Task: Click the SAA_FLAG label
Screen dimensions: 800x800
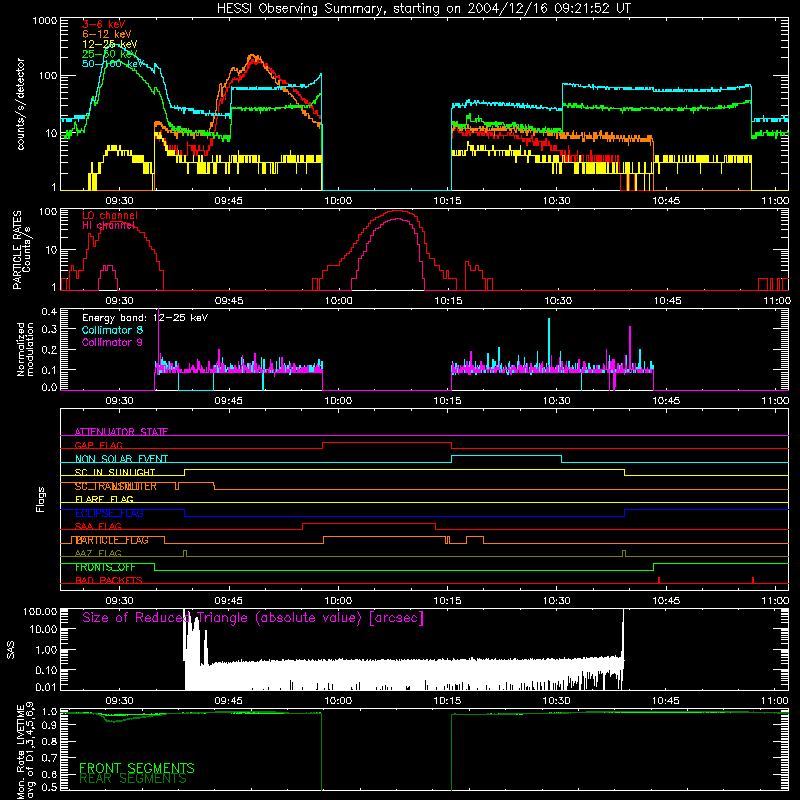Action: [x=98, y=526]
